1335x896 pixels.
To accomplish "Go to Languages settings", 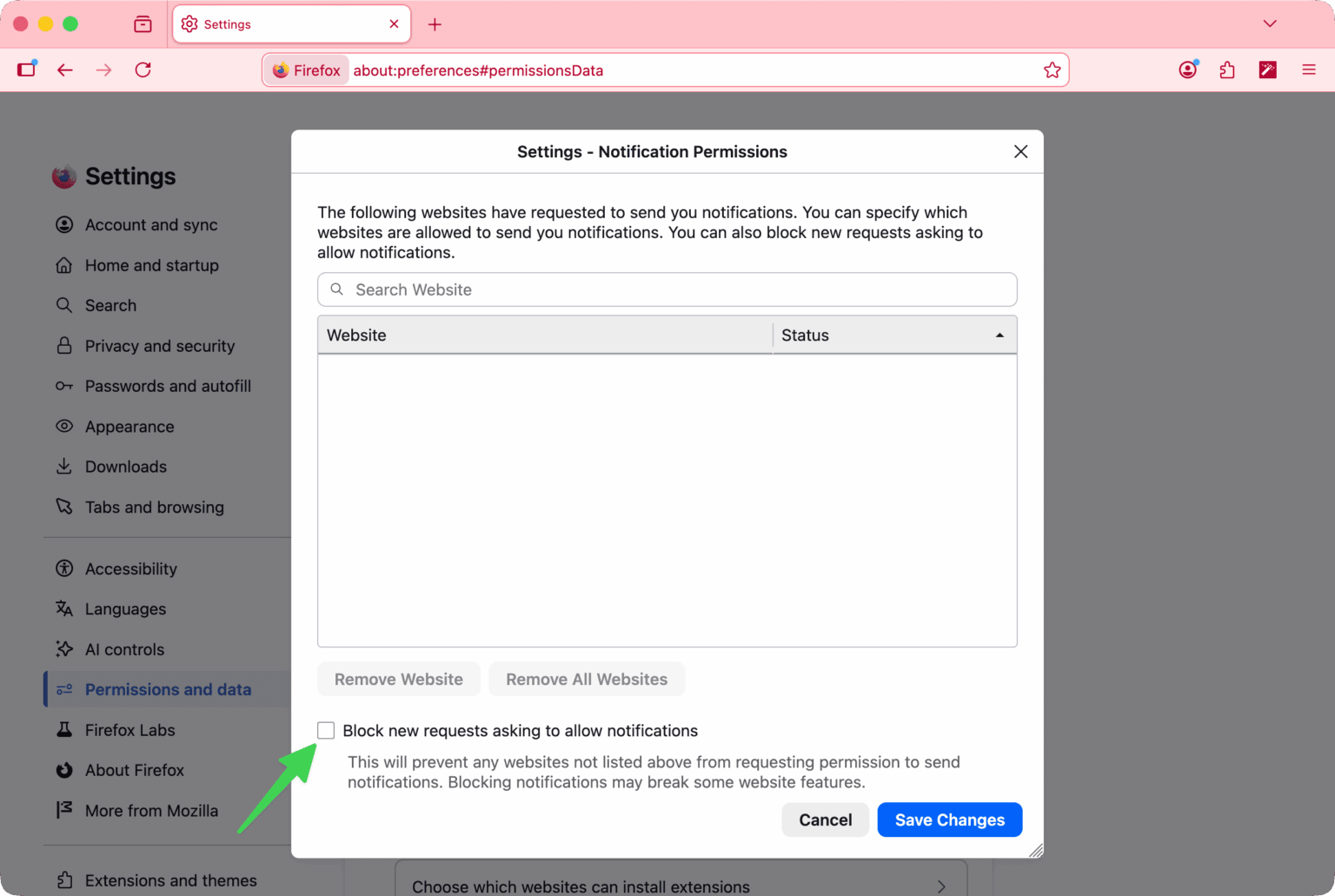I will pyautogui.click(x=125, y=609).
